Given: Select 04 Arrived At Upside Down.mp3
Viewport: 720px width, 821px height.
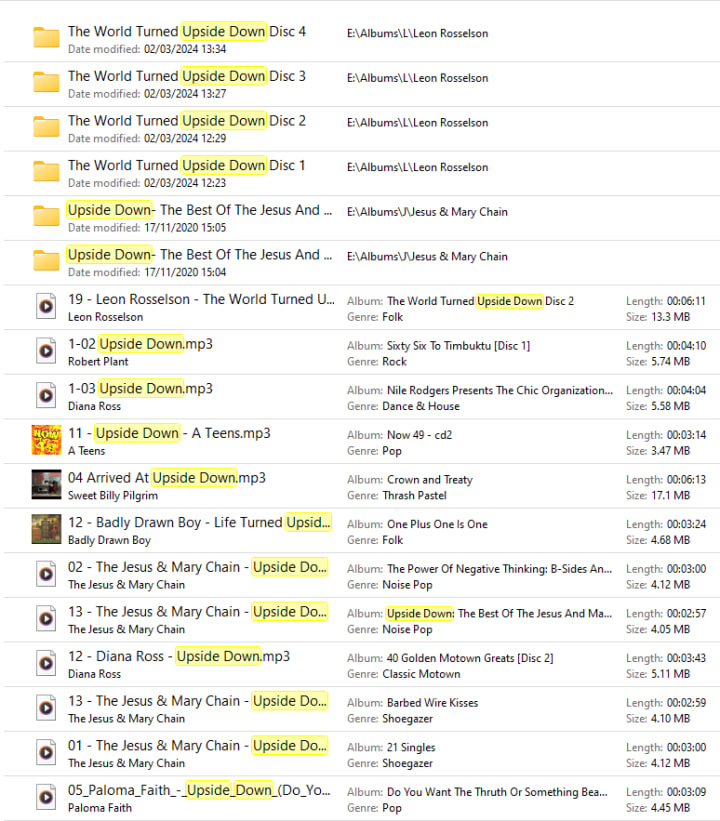Looking at the screenshot, I should coord(167,478).
